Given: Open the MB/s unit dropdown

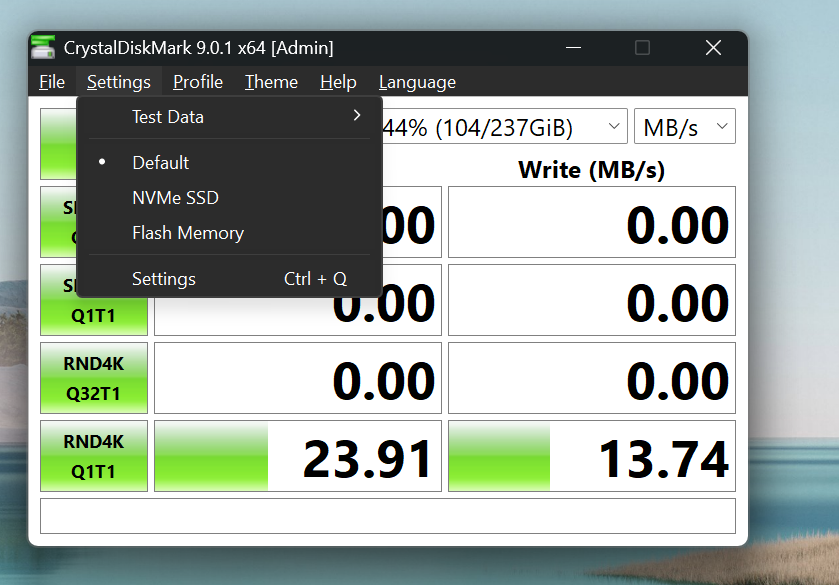Looking at the screenshot, I should tap(685, 126).
